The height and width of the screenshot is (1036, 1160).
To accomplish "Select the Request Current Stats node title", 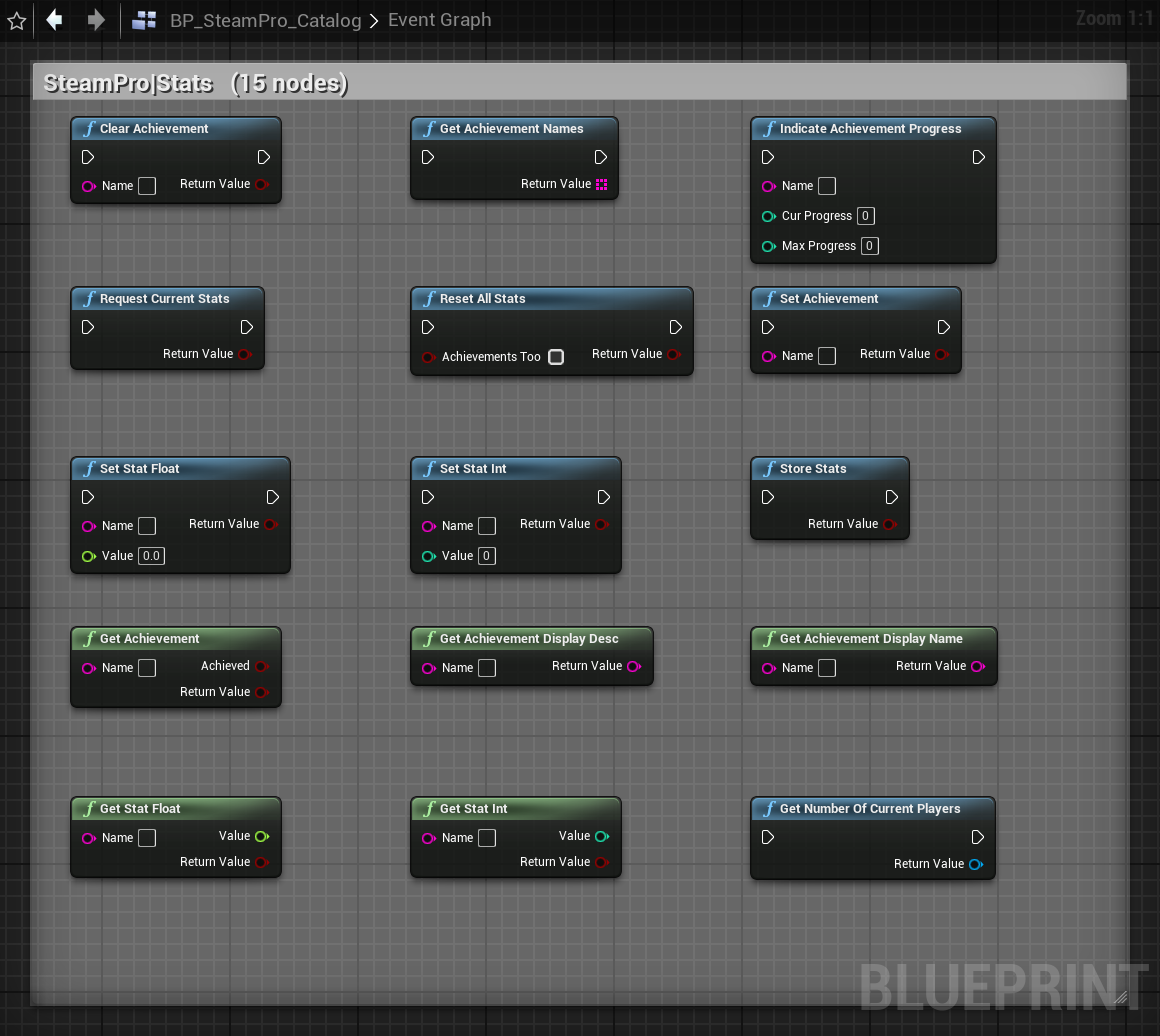I will [x=164, y=299].
